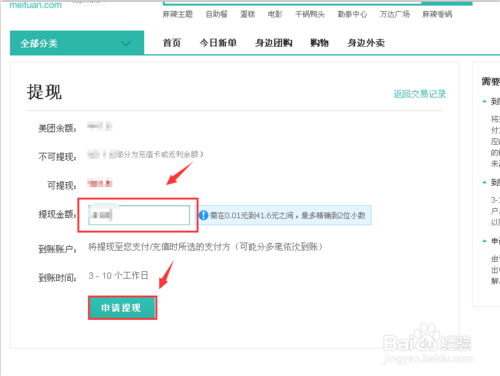Collapse the first help item in right sidebar
The image size is (500, 376).
pos(485,101)
